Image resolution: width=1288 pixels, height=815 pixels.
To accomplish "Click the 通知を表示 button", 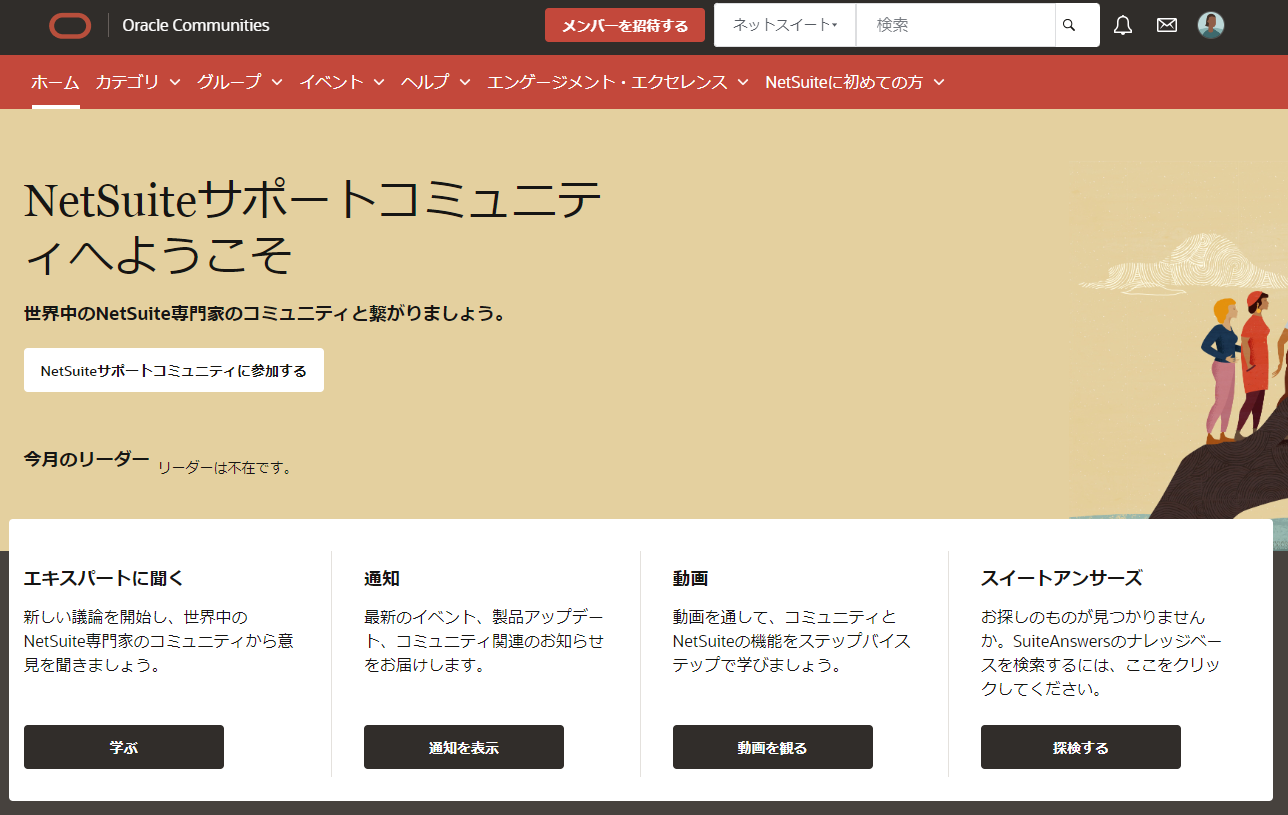I will coord(464,747).
